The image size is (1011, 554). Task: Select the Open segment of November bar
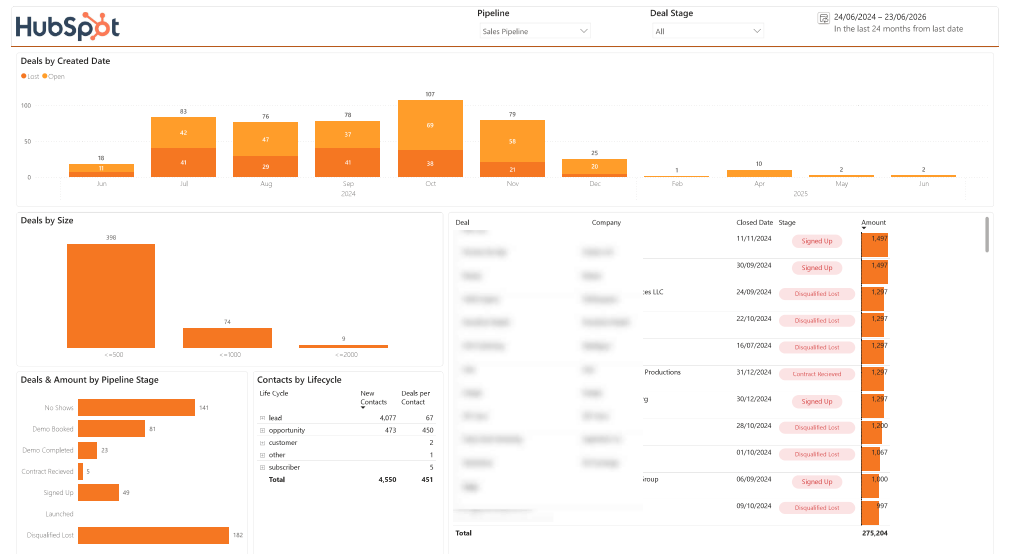pyautogui.click(x=512, y=141)
